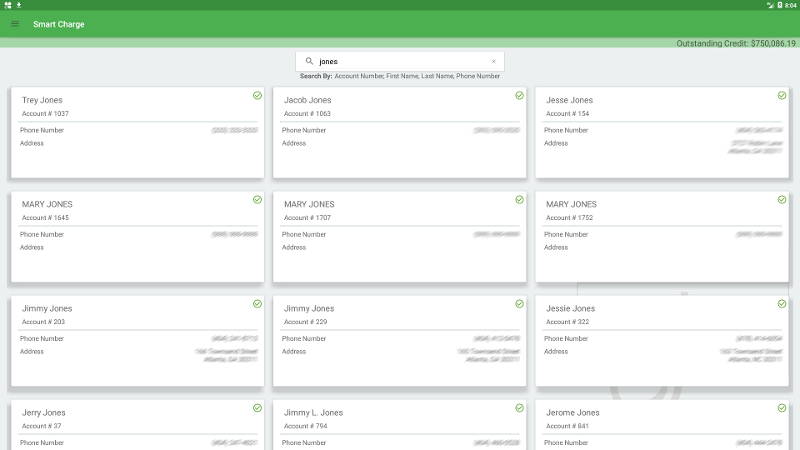Image resolution: width=800 pixels, height=450 pixels.
Task: Click the "Account # 1645" text
Action: point(45,218)
